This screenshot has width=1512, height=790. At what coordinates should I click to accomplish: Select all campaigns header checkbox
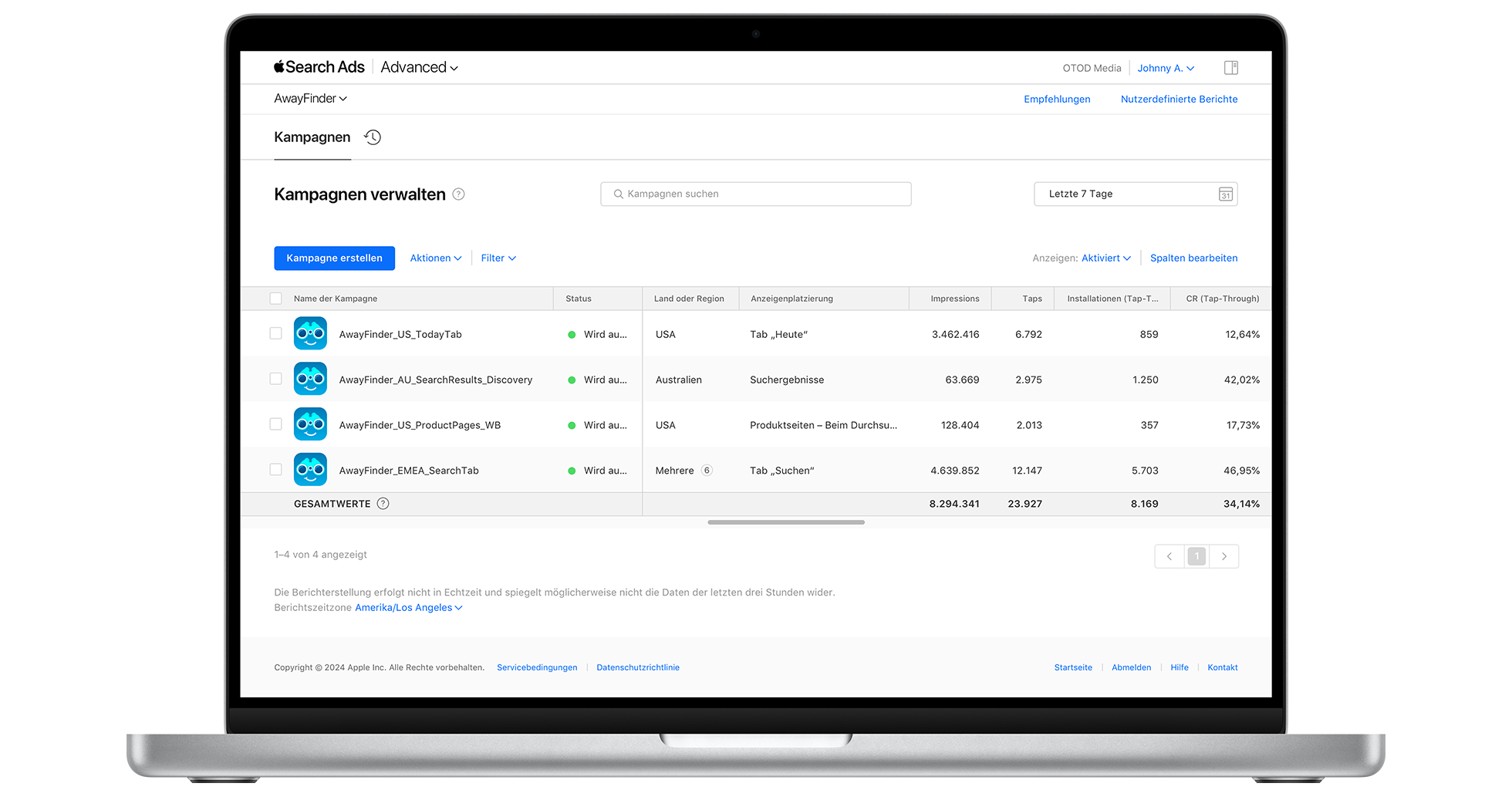coord(275,299)
